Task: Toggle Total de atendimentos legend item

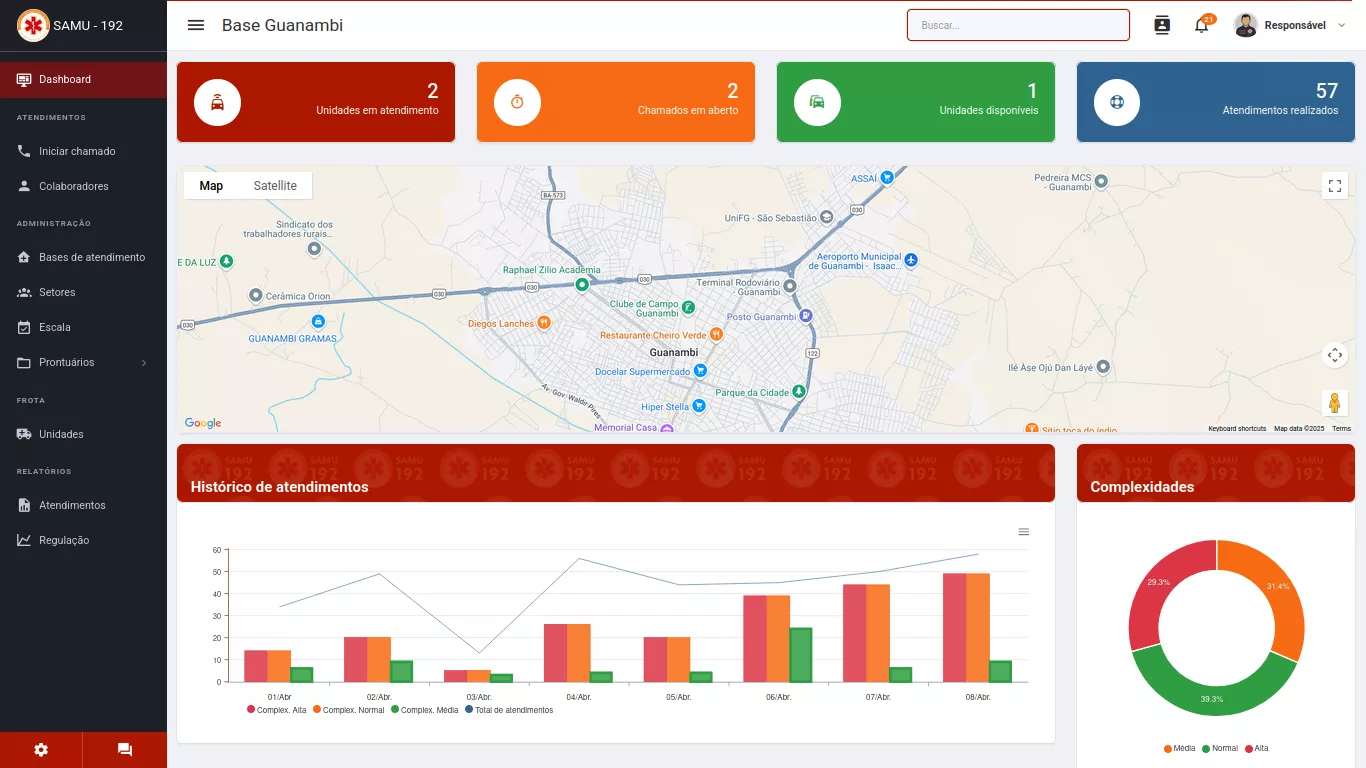Action: pyautogui.click(x=508, y=710)
